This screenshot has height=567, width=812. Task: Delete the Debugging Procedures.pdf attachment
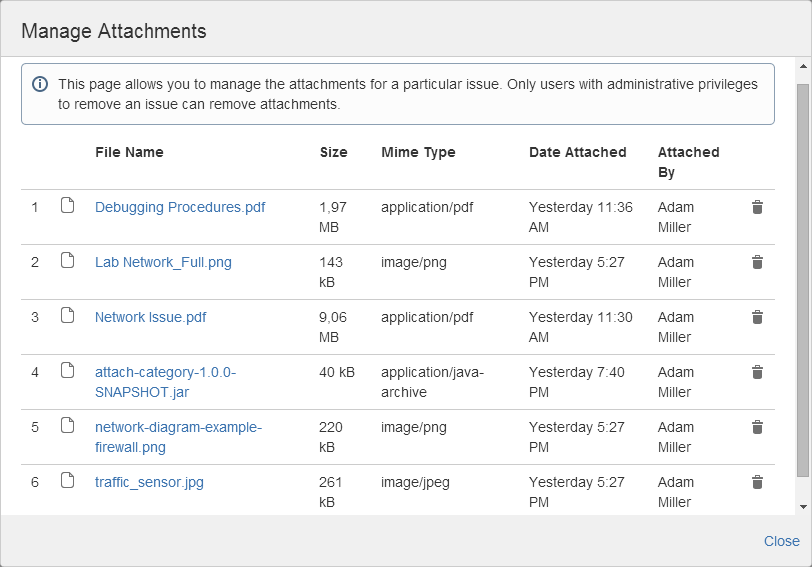coord(757,207)
